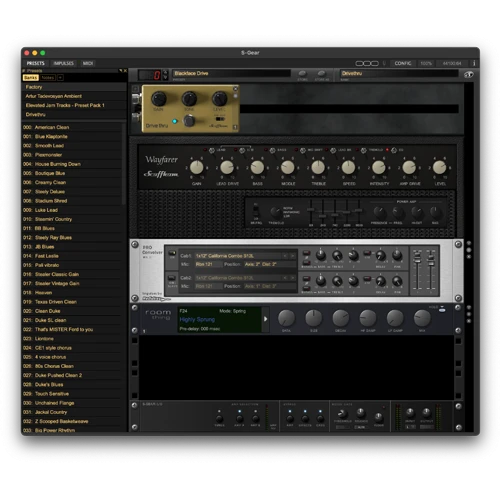
Task: Click the sample rate readout
Action: pyautogui.click(x=452, y=63)
